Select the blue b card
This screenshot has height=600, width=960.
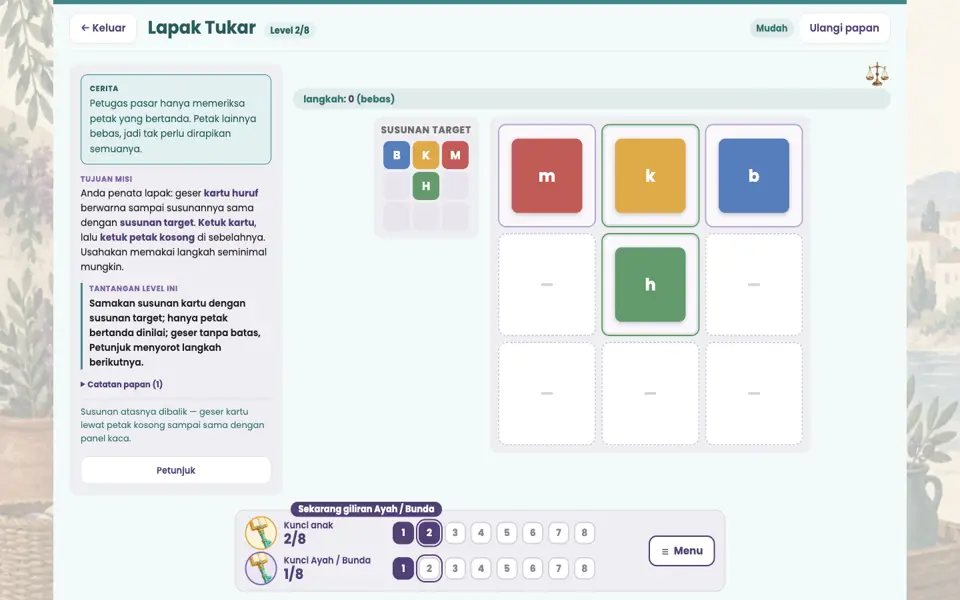click(x=754, y=176)
